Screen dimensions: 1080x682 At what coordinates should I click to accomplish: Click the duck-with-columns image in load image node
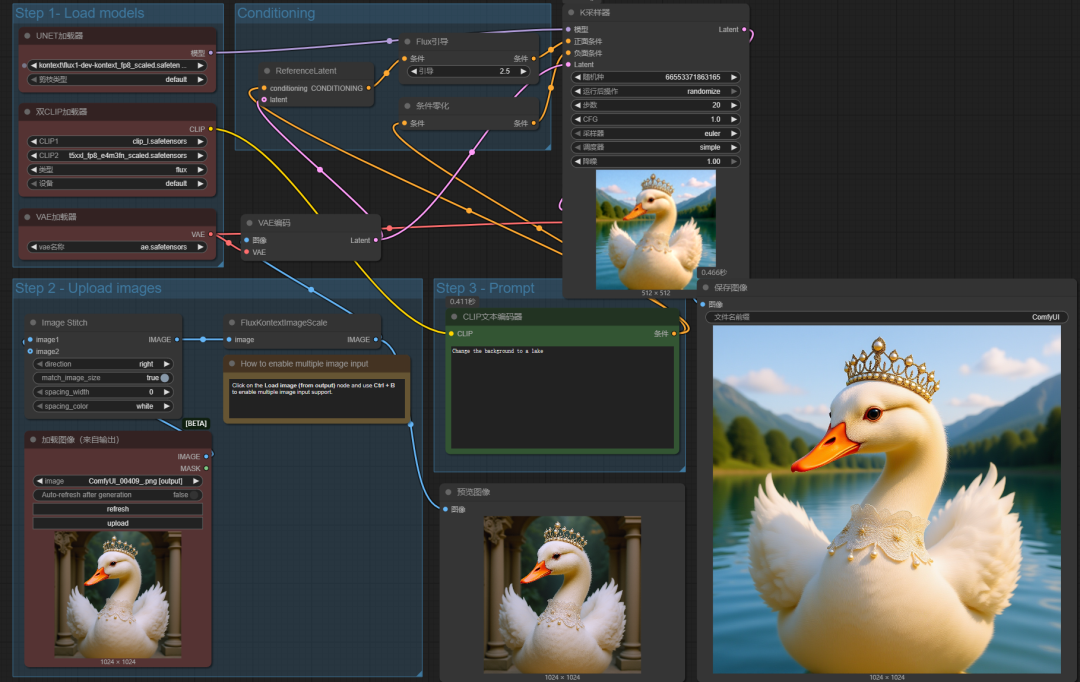point(118,594)
